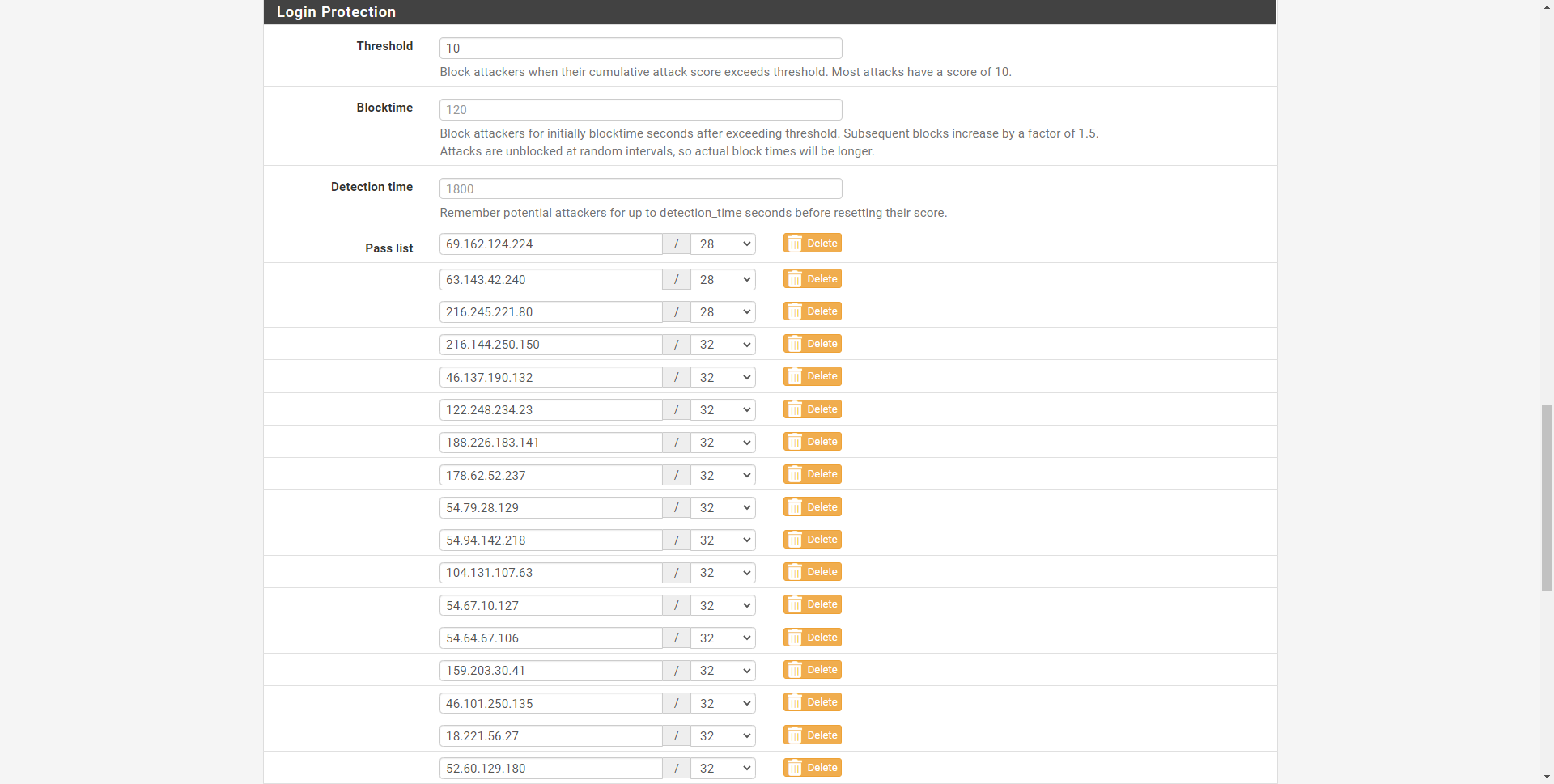The height and width of the screenshot is (784, 1554).
Task: Click the 18.221.56.27 address box
Action: click(551, 736)
